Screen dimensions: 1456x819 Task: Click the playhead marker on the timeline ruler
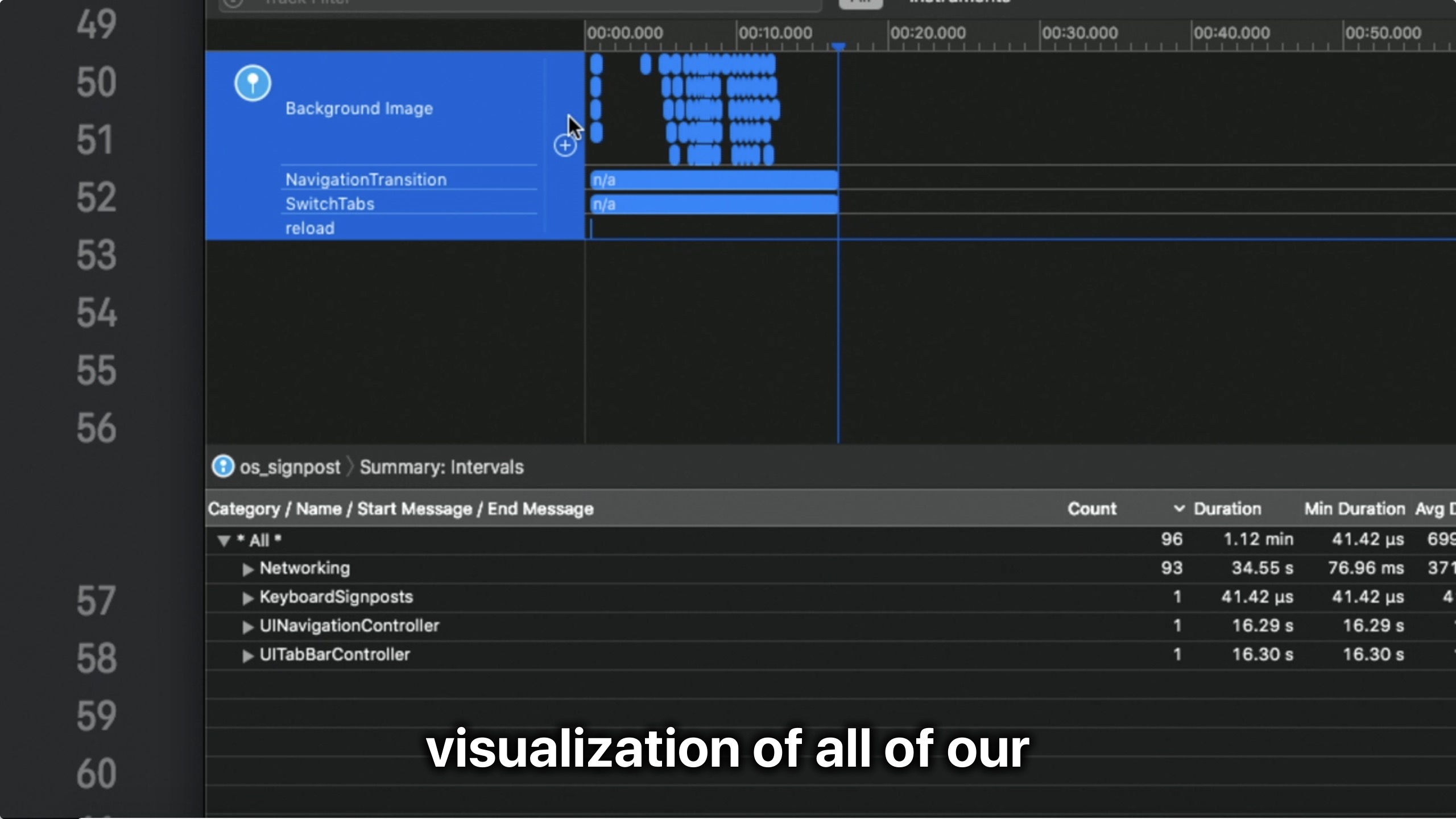[838, 45]
